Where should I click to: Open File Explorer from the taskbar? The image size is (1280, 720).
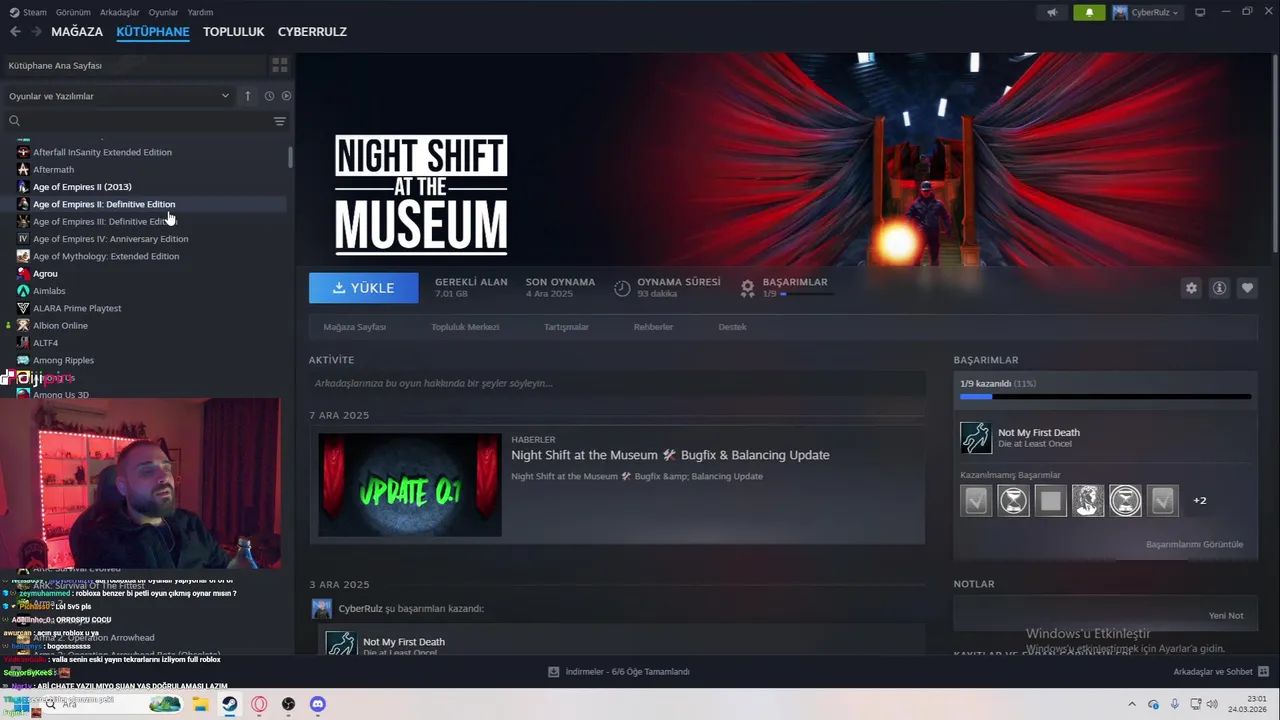200,704
